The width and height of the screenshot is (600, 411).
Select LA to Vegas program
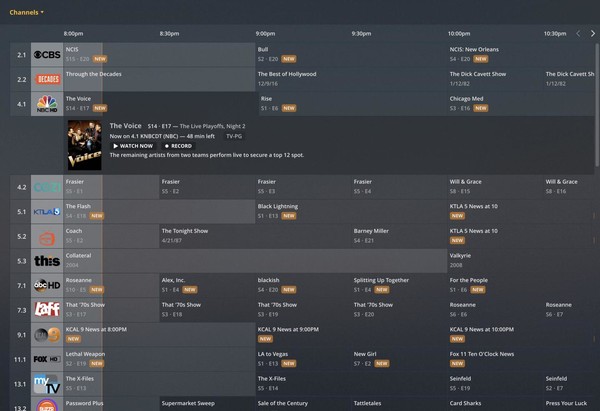(303, 359)
